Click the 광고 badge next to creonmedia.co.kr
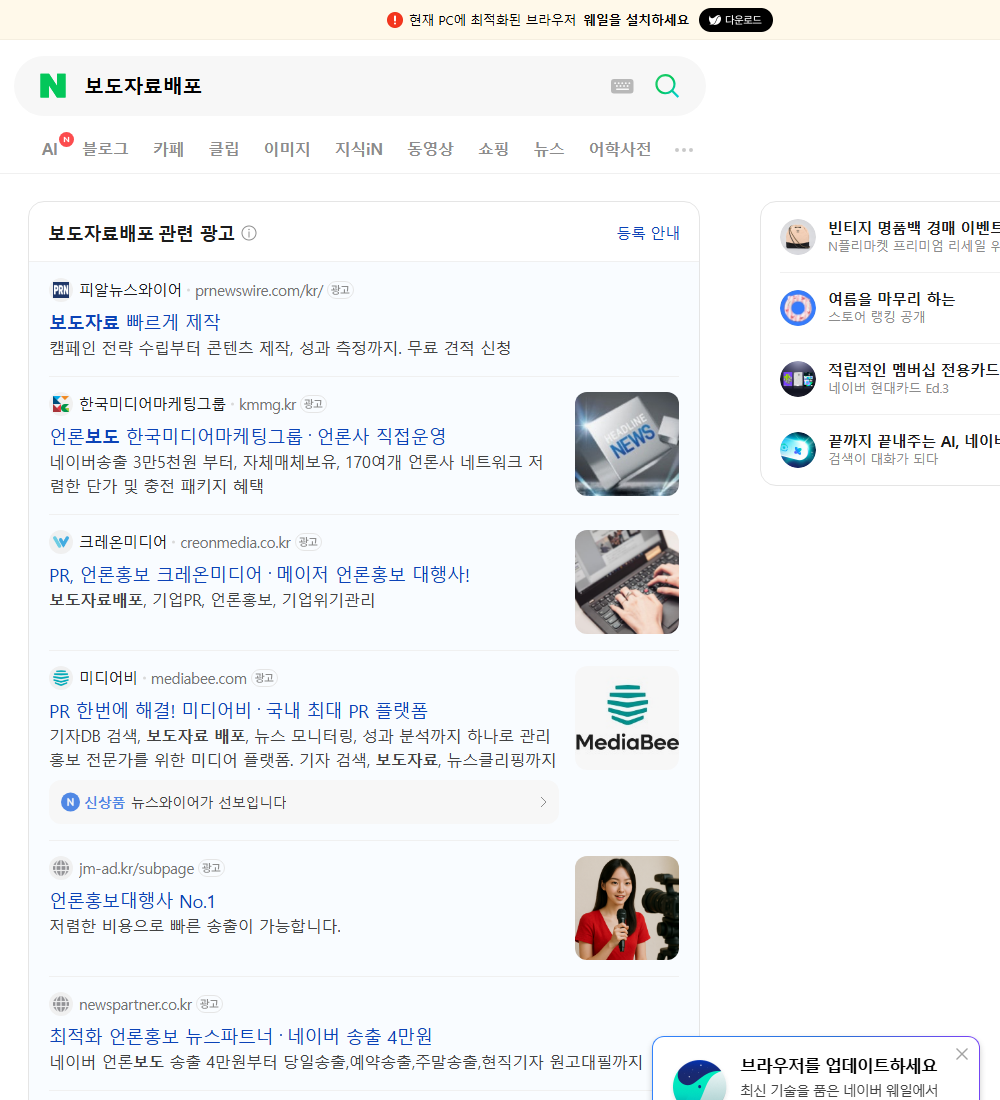The image size is (1000, 1100). coord(308,542)
